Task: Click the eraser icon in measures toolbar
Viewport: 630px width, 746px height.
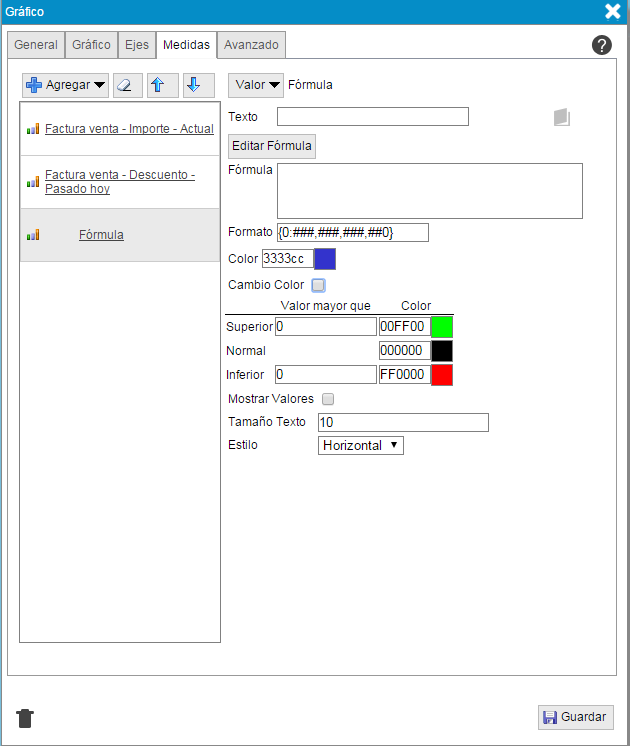Action: point(128,85)
